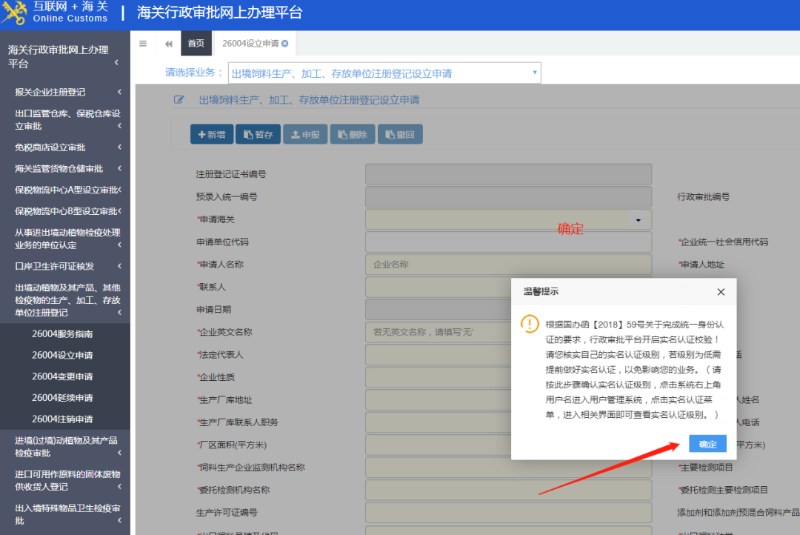This screenshot has width=800, height=535.
Task: Expand 免税商店设立审批 sidebar menu
Action: [65, 147]
